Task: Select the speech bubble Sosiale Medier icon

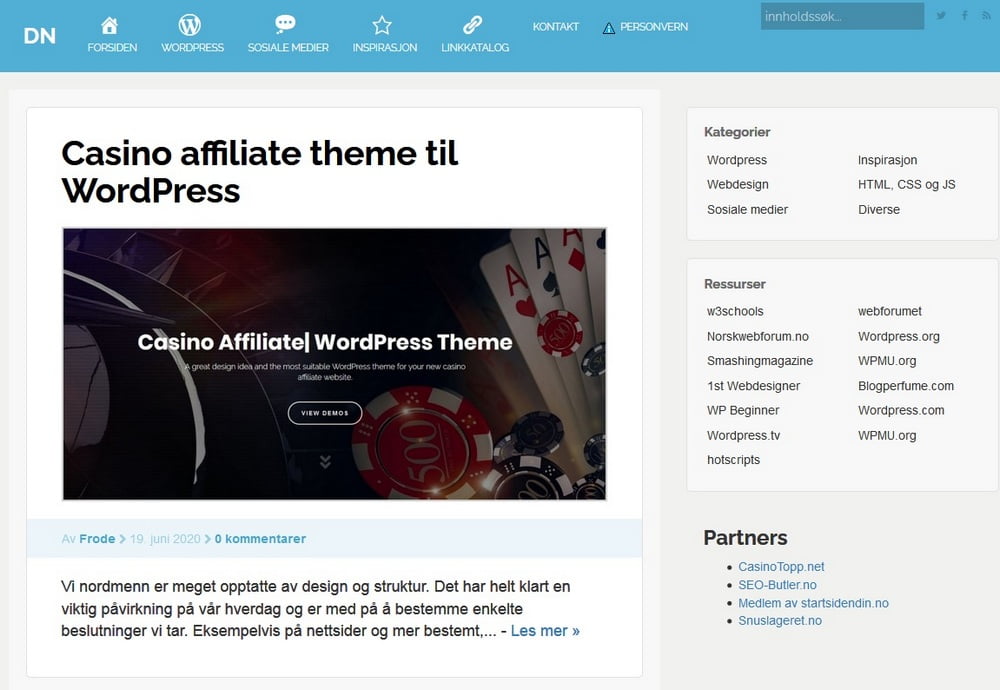Action: click(285, 24)
